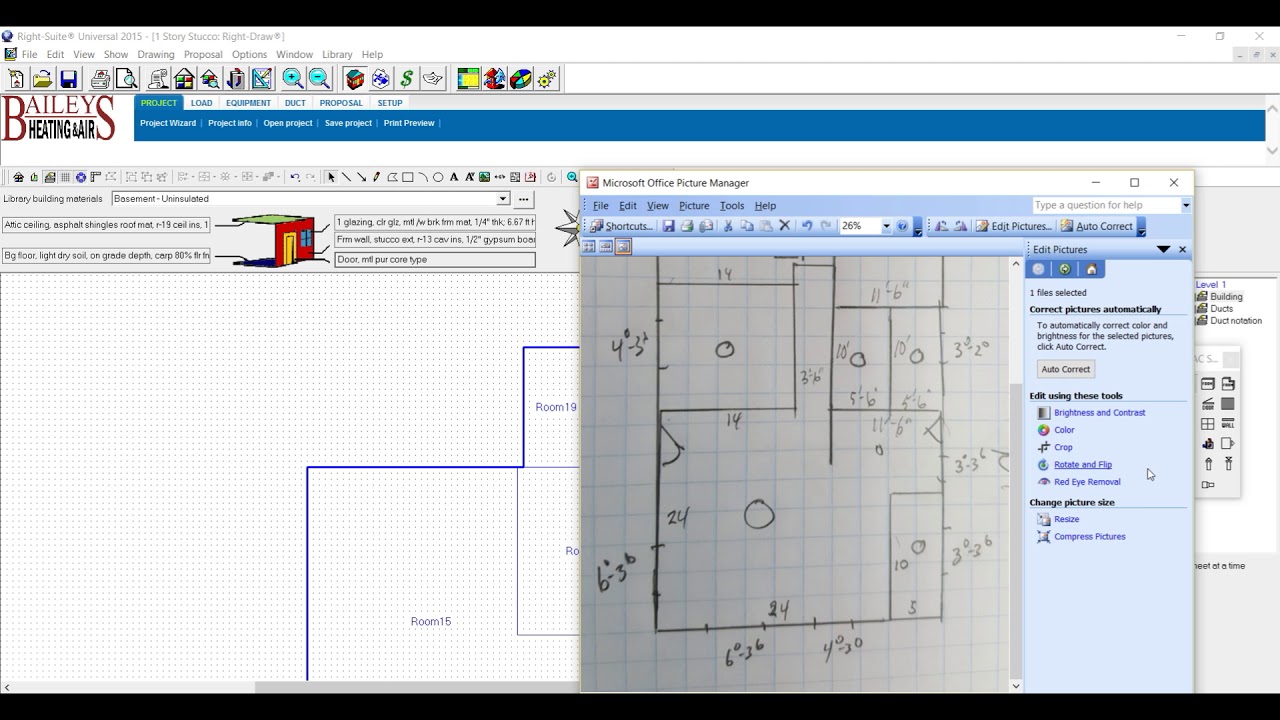
Task: Open the File menu in Right-Suite
Action: (30, 54)
